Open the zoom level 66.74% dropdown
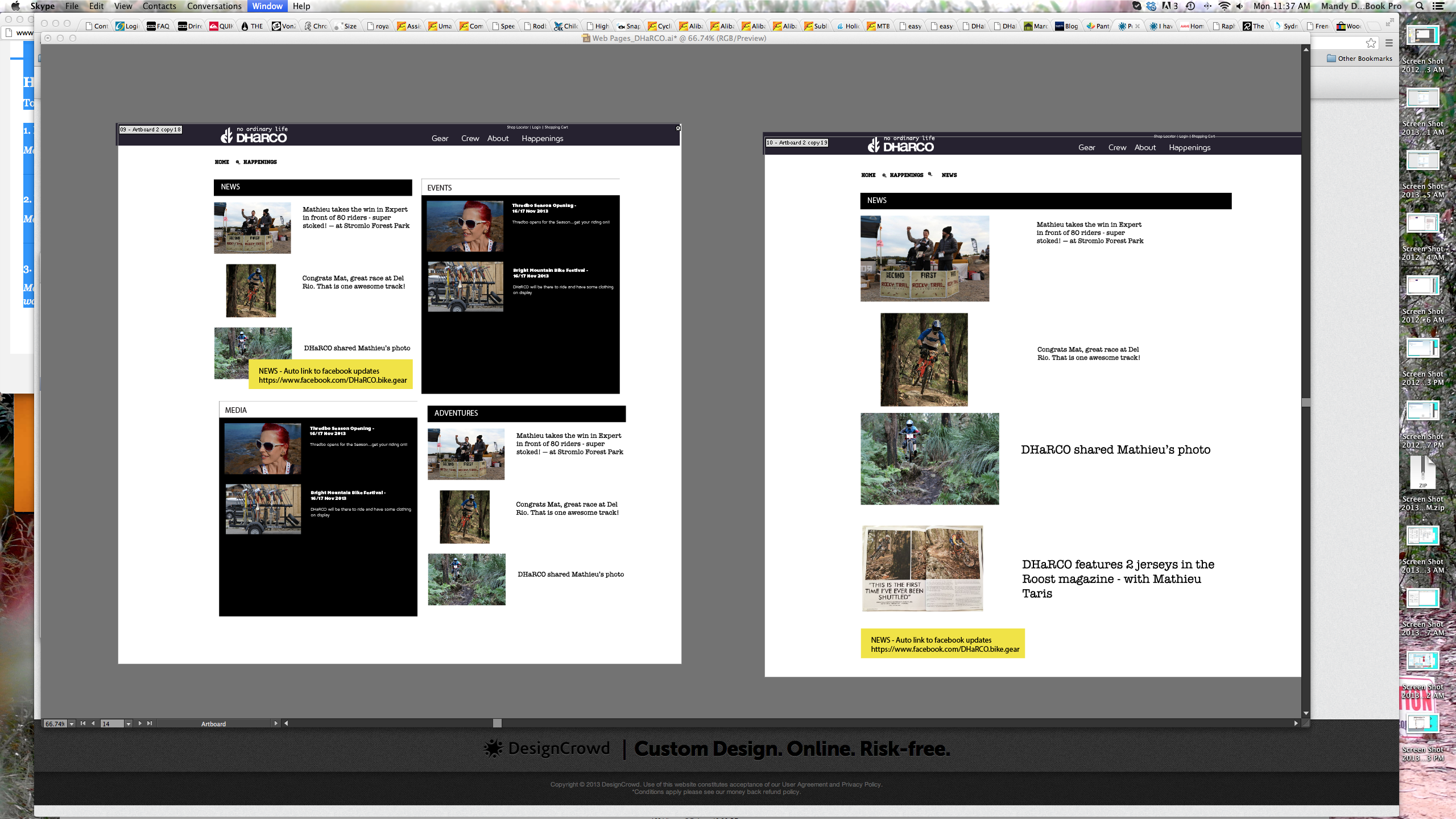 pyautogui.click(x=72, y=724)
